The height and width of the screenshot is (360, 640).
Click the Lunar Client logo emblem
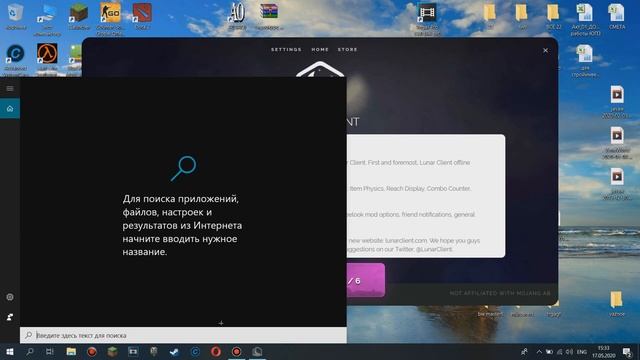[320, 69]
